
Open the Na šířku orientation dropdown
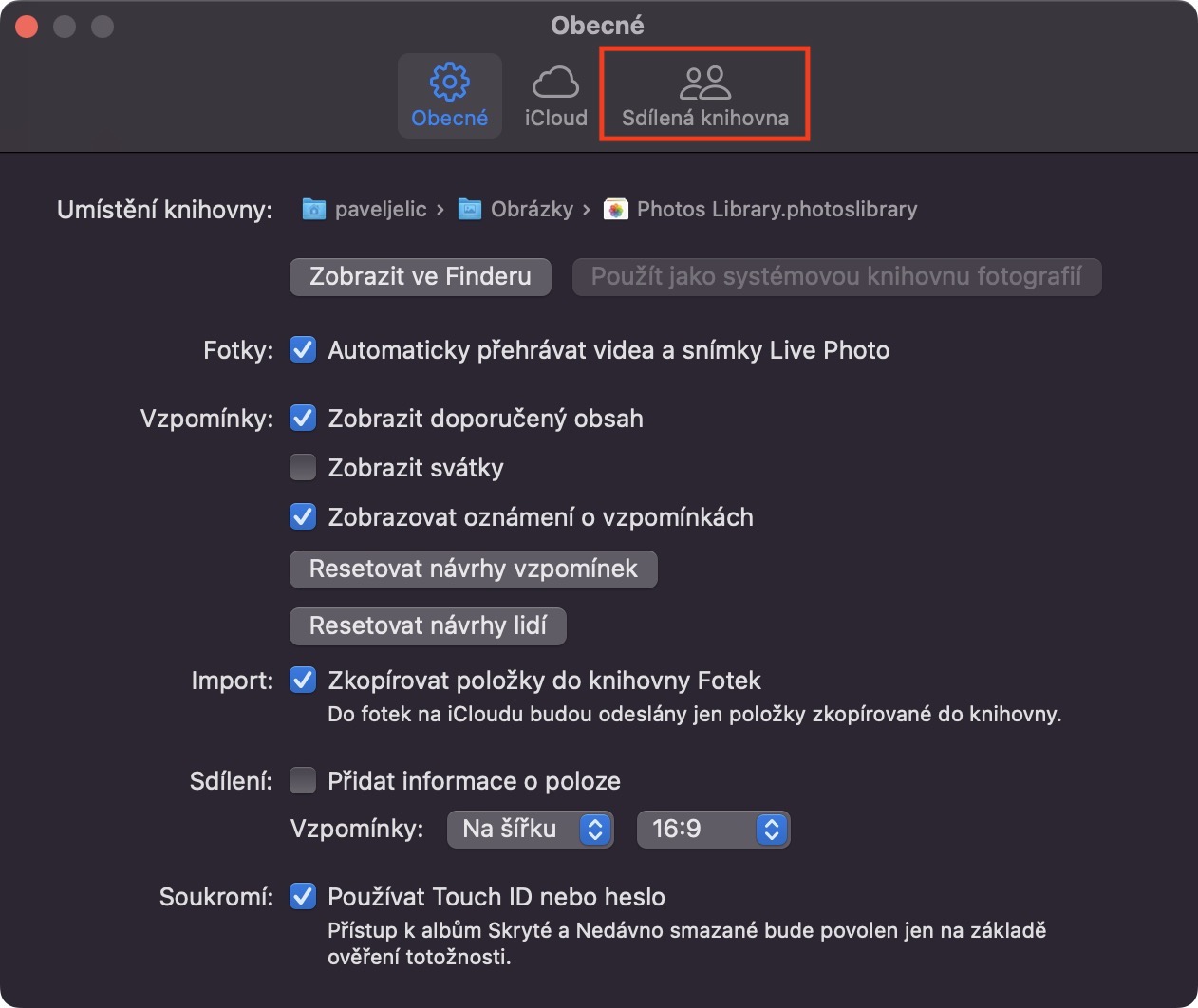(530, 829)
